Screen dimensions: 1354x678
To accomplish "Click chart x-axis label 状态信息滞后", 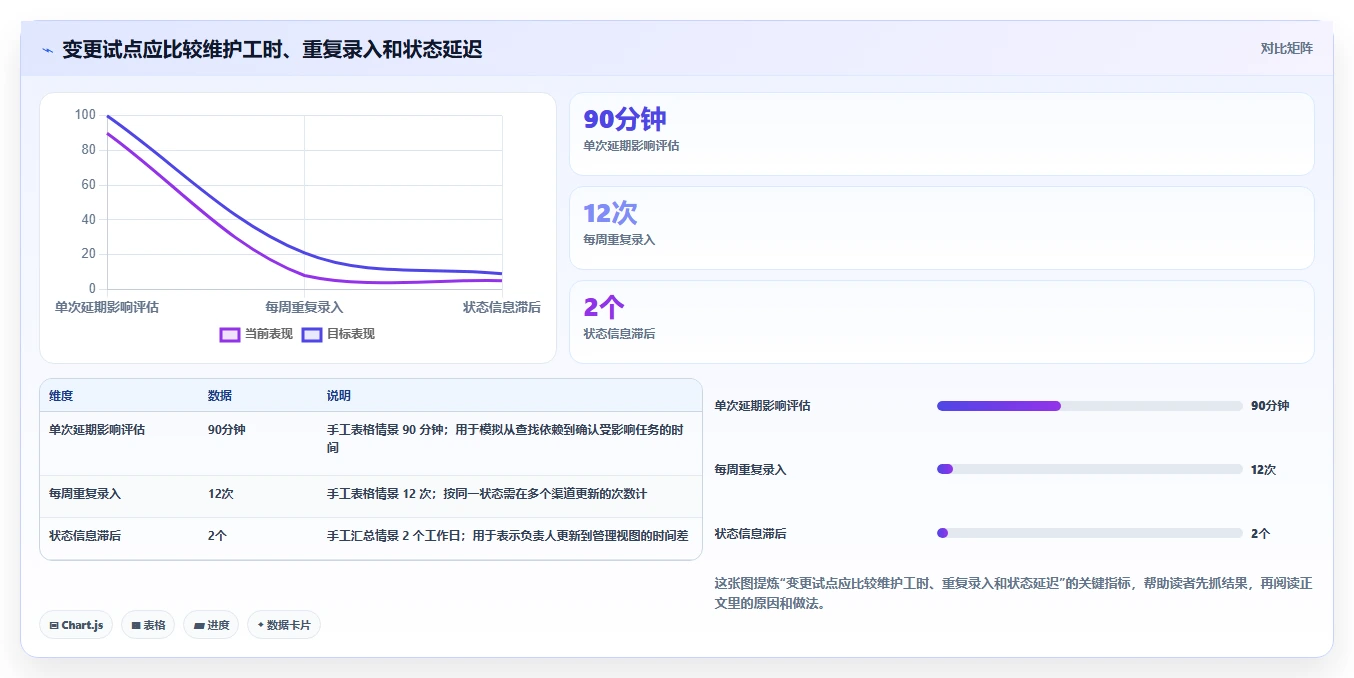I will pyautogui.click(x=502, y=307).
